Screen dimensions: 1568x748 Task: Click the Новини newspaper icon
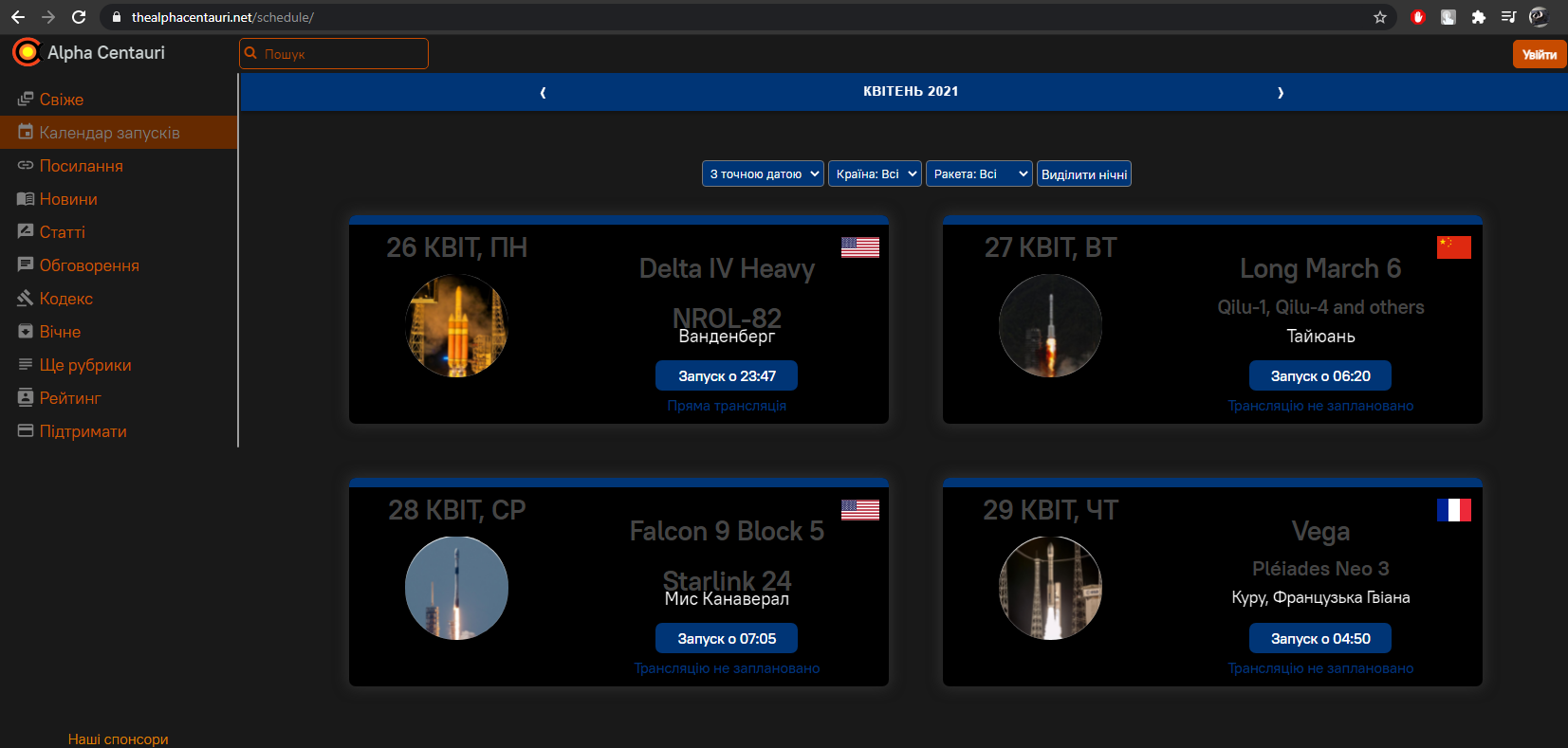point(26,199)
